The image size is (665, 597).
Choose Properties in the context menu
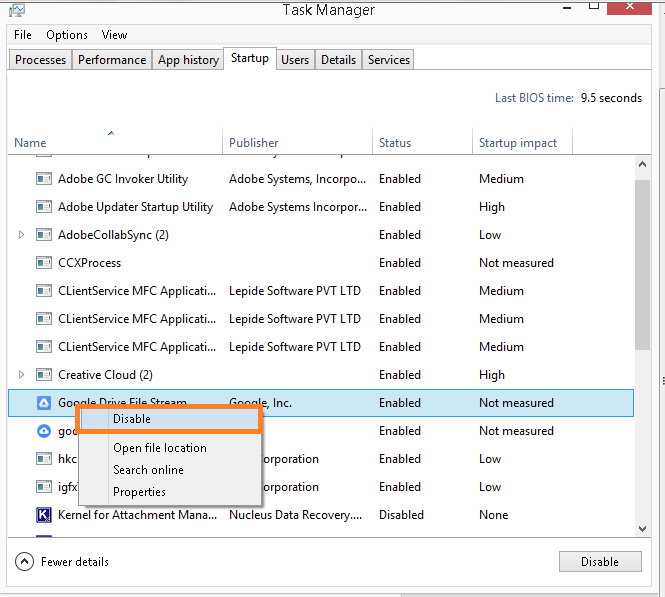click(x=169, y=492)
